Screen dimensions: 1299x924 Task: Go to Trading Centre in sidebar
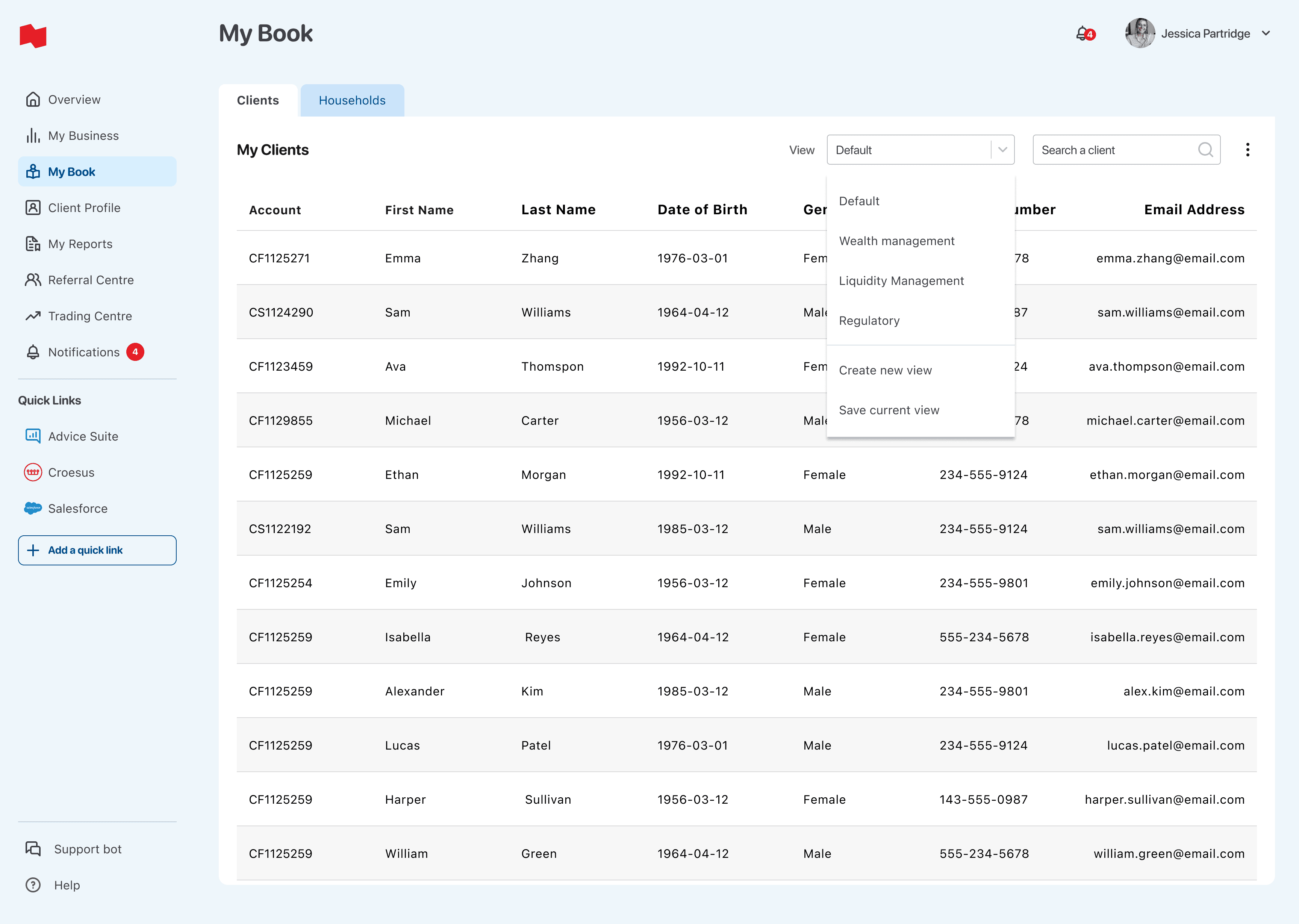point(90,316)
